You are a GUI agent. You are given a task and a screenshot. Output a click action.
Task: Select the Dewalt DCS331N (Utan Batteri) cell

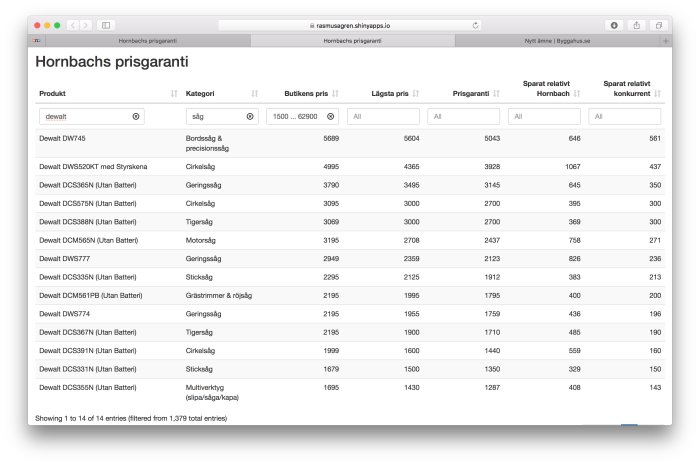[x=108, y=369]
